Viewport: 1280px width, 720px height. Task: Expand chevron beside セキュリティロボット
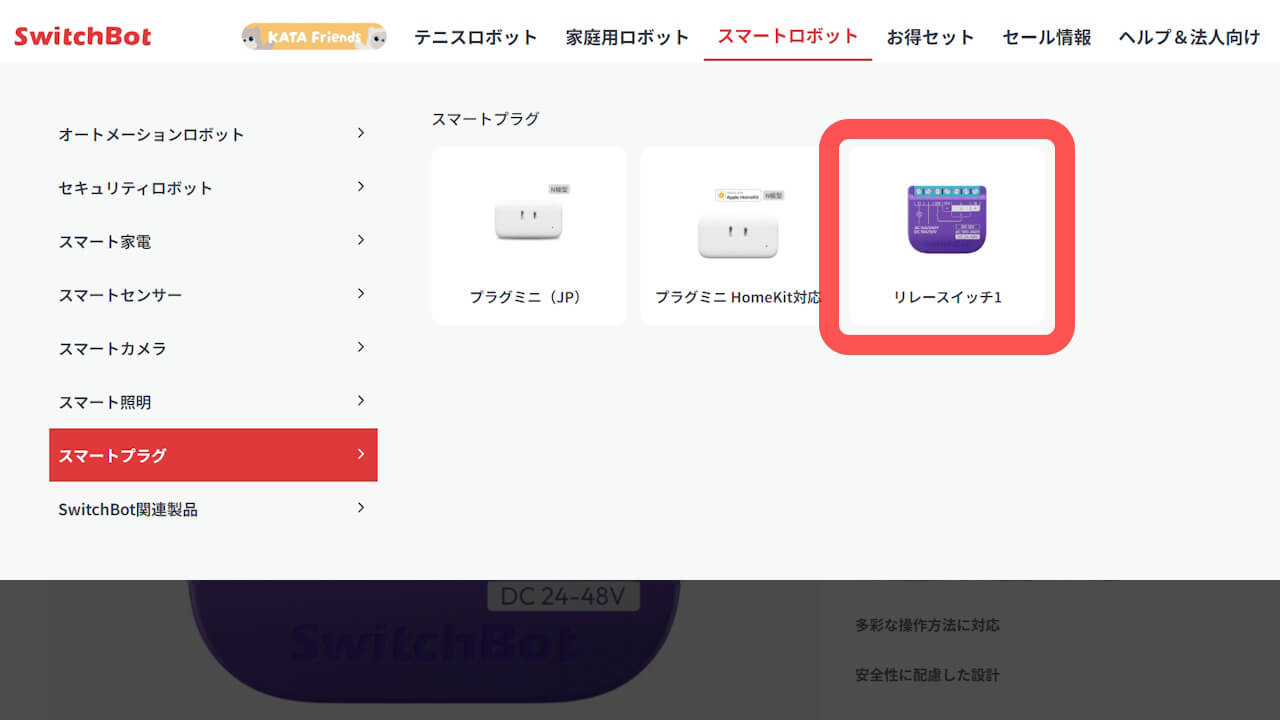pos(361,187)
